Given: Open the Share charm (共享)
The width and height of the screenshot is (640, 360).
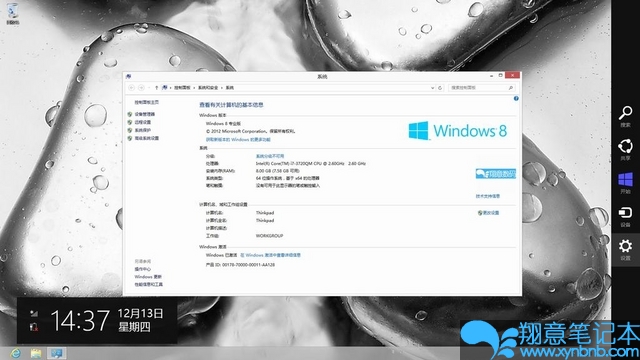Looking at the screenshot, I should tap(625, 149).
